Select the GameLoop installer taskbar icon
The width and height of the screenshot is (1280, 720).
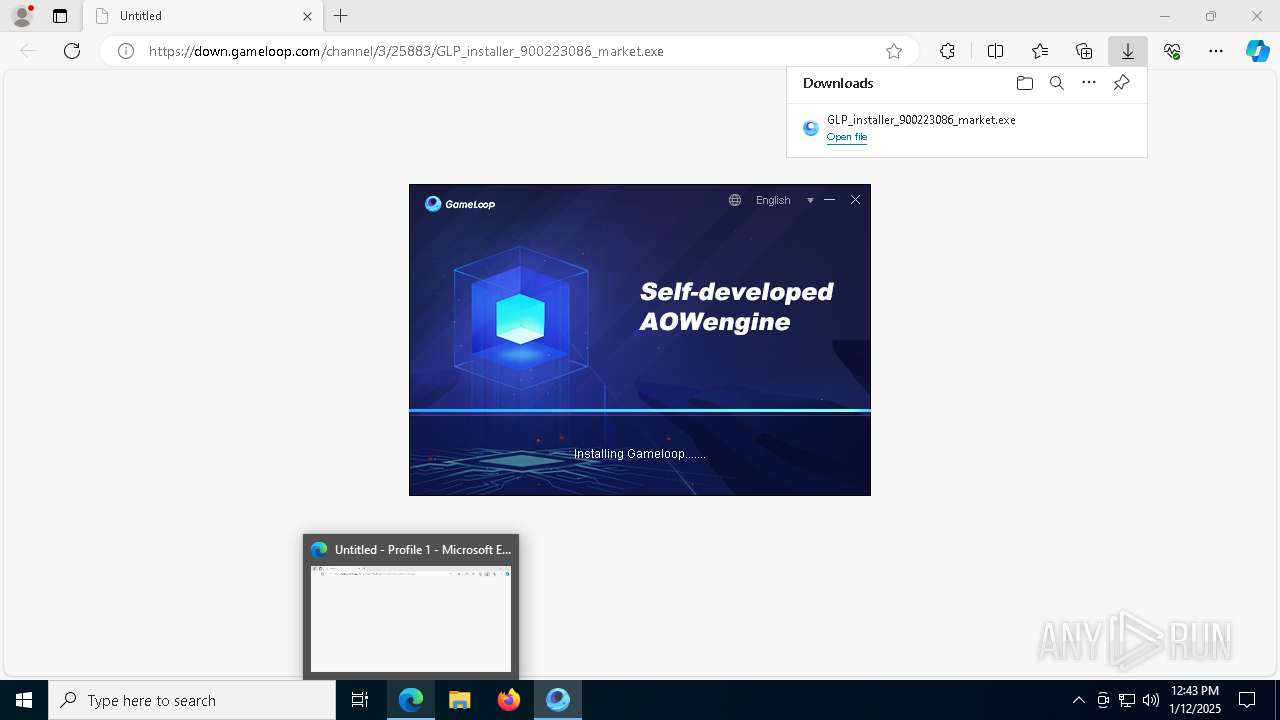558,700
